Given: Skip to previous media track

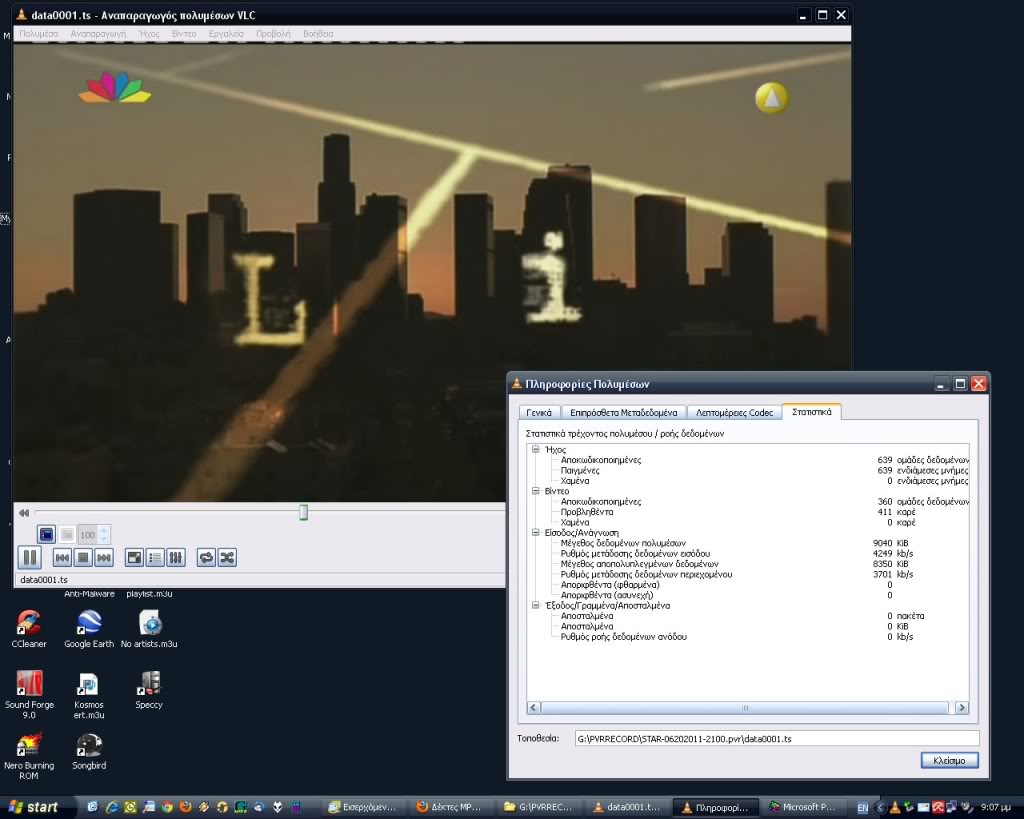Looking at the screenshot, I should coord(62,557).
